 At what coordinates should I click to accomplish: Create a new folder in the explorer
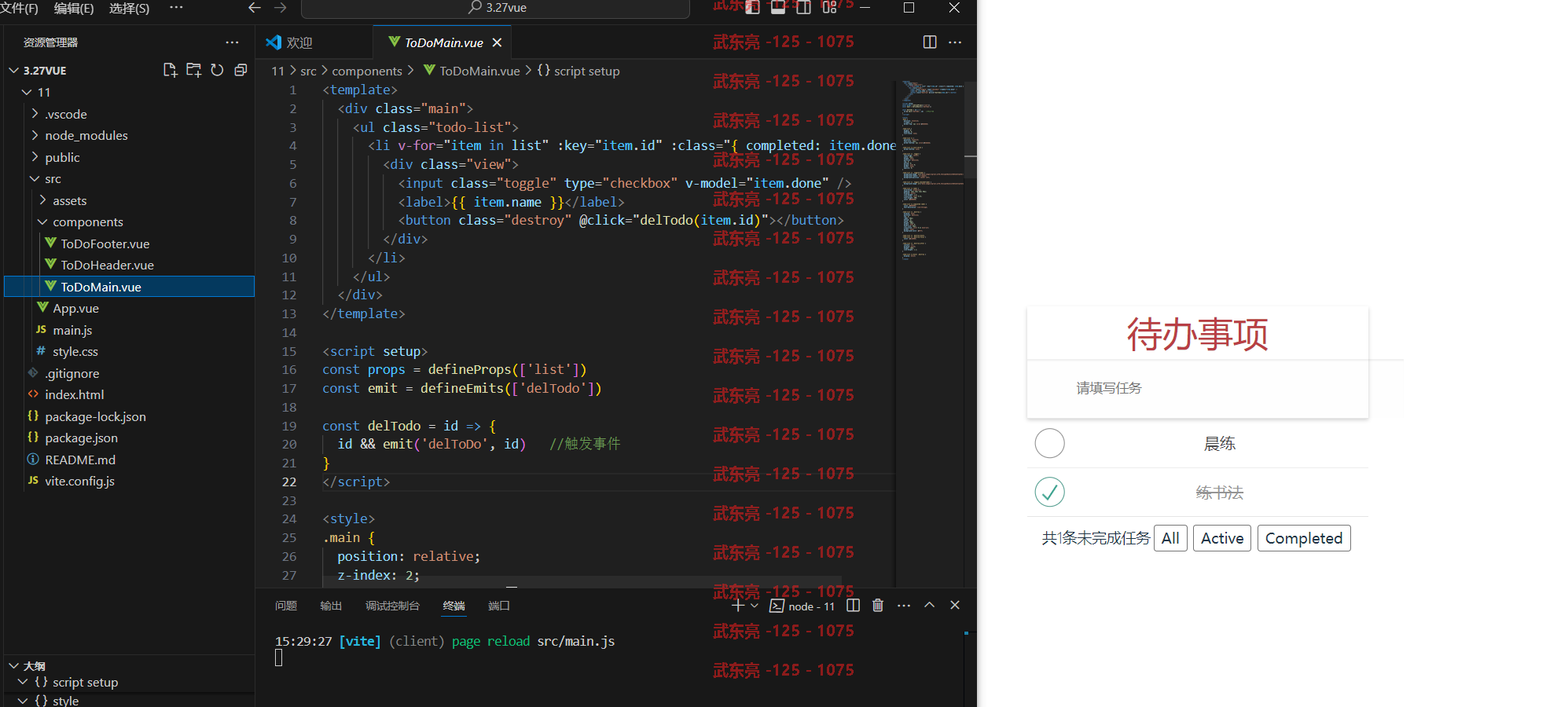[193, 70]
